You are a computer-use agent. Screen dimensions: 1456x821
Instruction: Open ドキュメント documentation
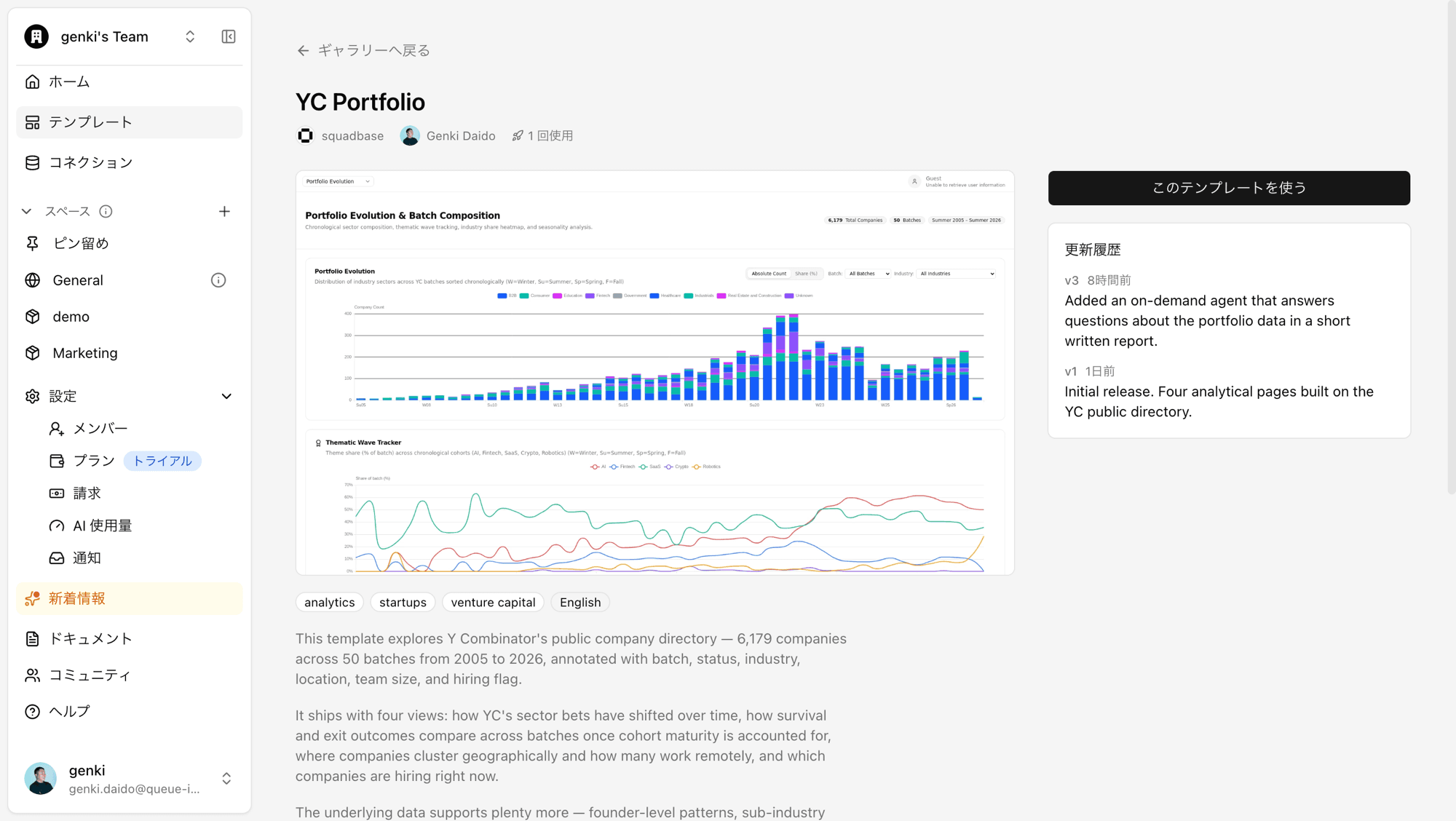point(129,639)
